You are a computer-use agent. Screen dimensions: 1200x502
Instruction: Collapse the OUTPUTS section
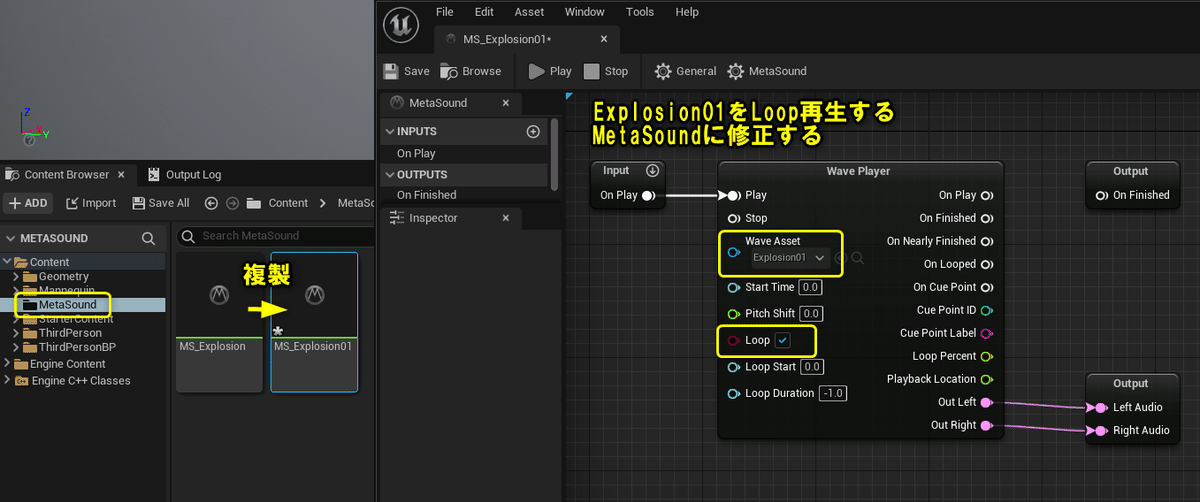pos(390,175)
